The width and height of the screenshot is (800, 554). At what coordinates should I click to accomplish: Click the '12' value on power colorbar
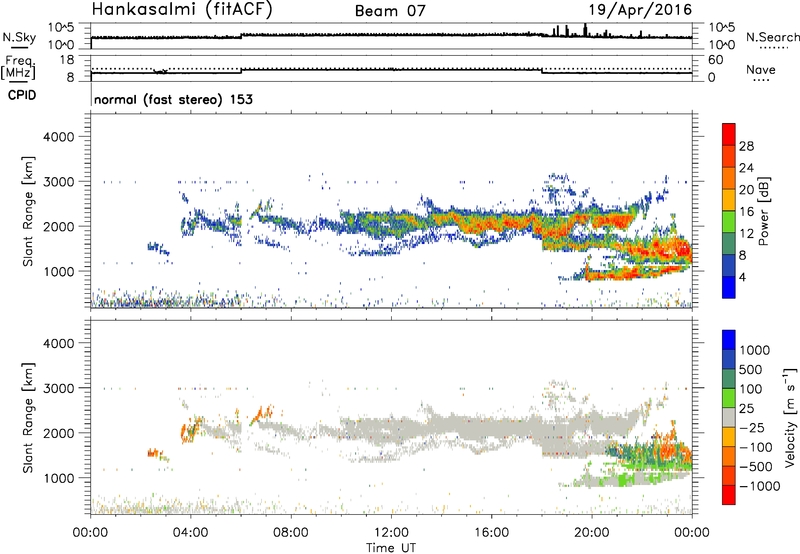point(746,234)
